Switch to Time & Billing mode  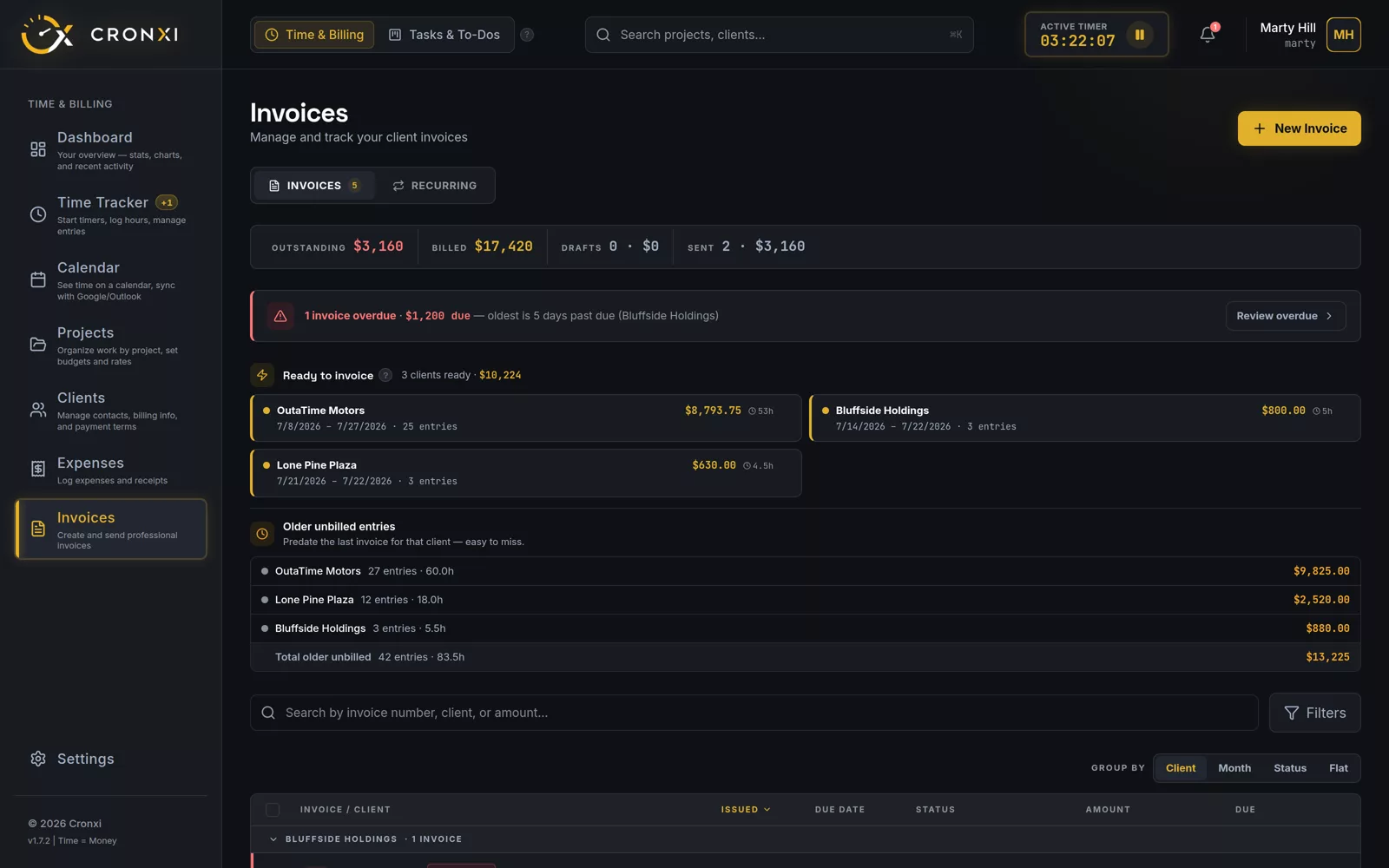pos(314,35)
